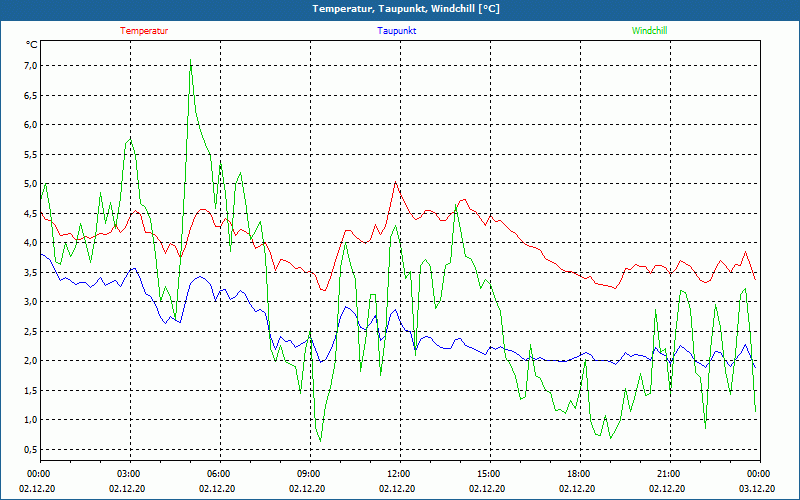Select the 09:00 time label on the x-axis
The height and width of the screenshot is (500, 800).
click(x=309, y=474)
